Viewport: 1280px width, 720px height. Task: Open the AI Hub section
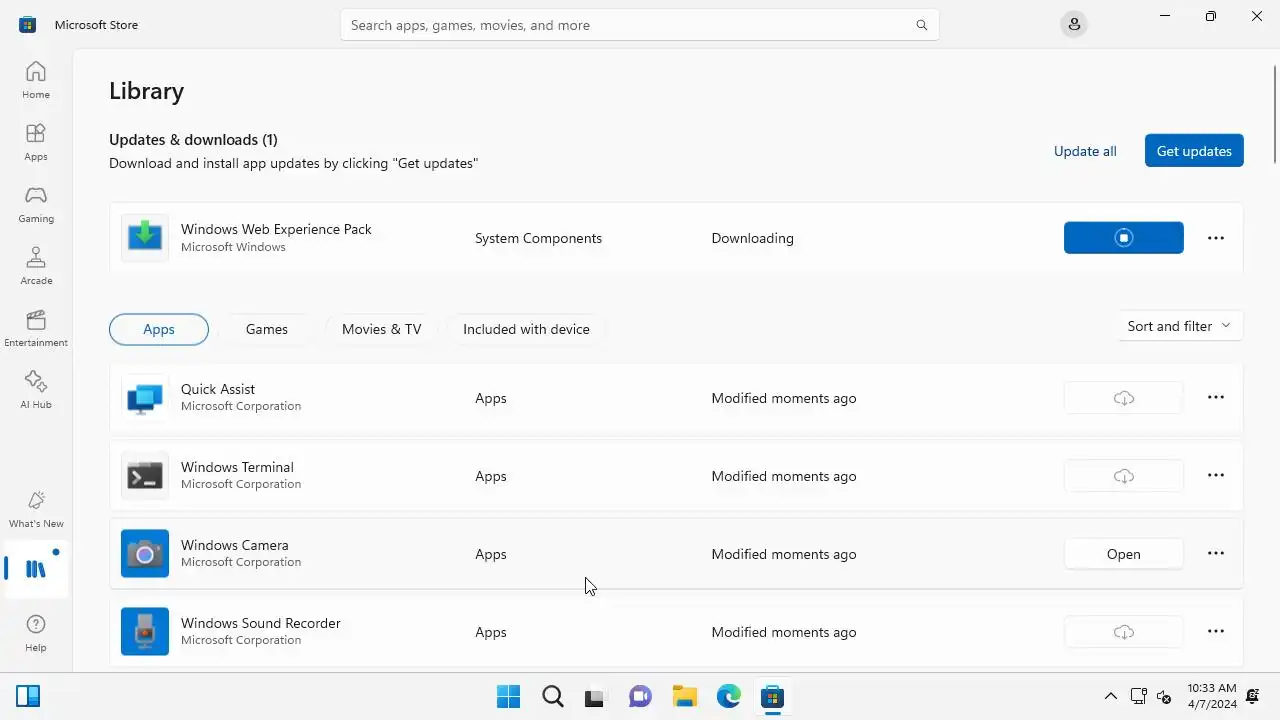coord(36,390)
